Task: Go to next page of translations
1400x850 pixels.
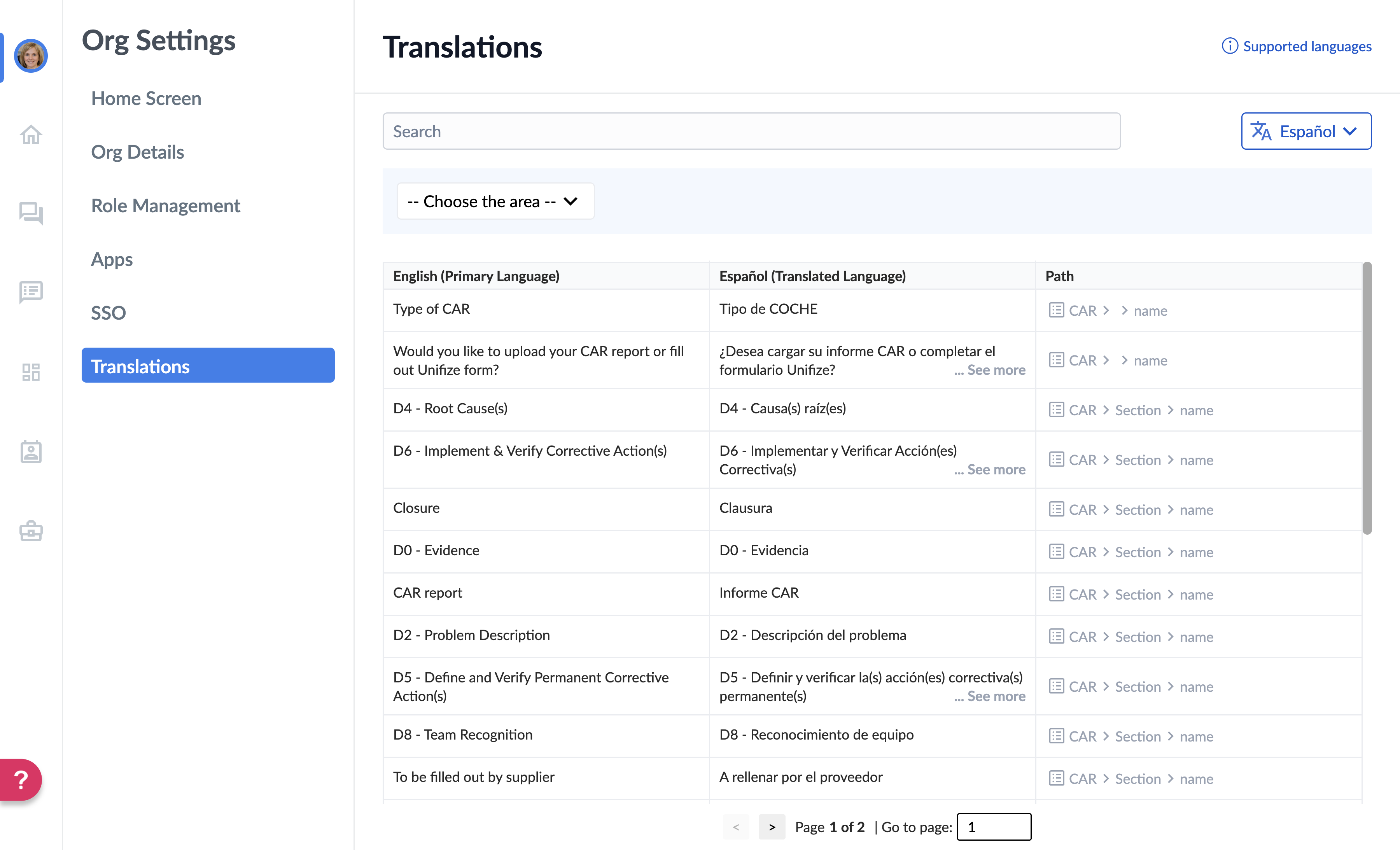Action: click(772, 827)
